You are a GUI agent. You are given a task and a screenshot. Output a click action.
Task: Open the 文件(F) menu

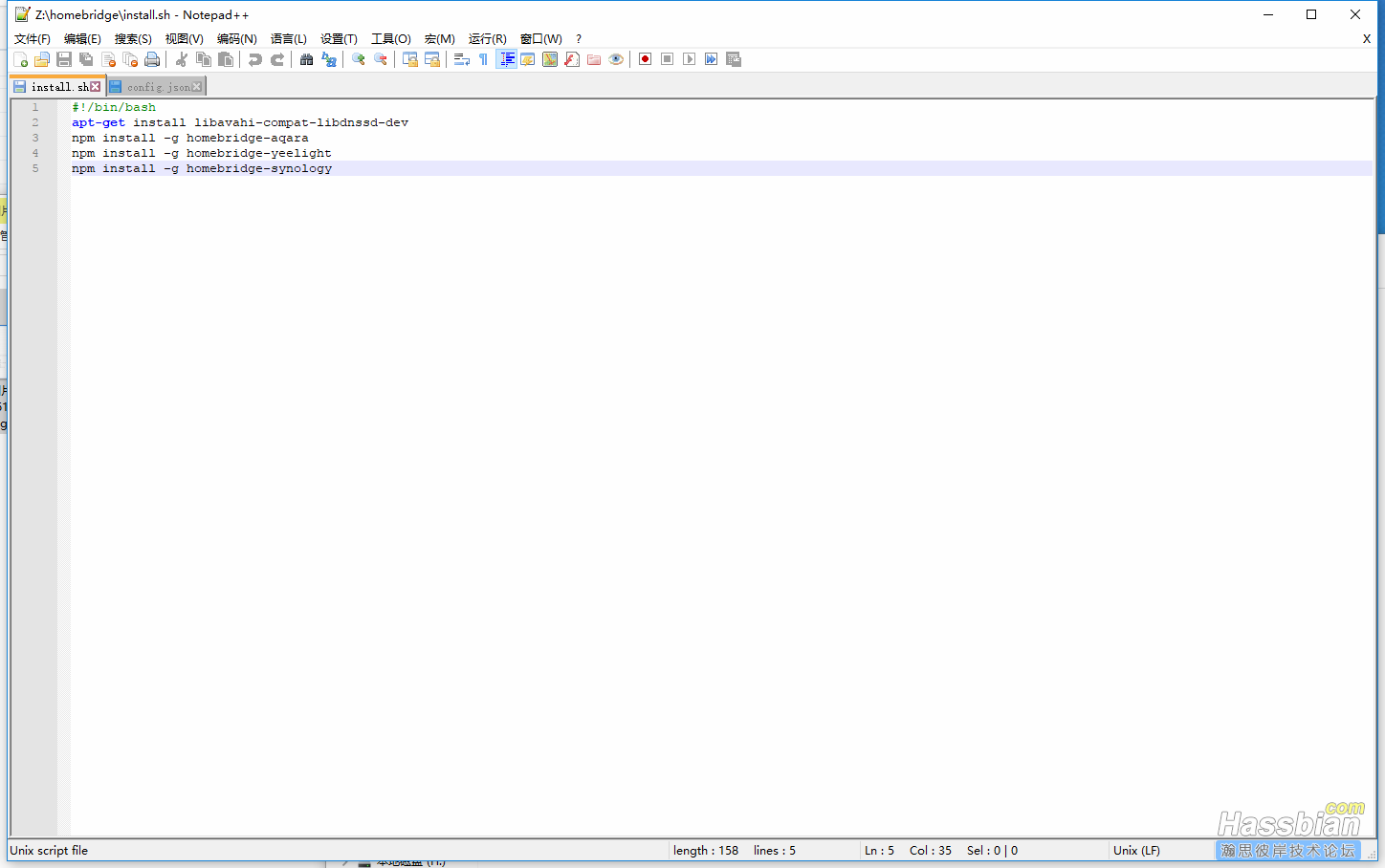(33, 39)
